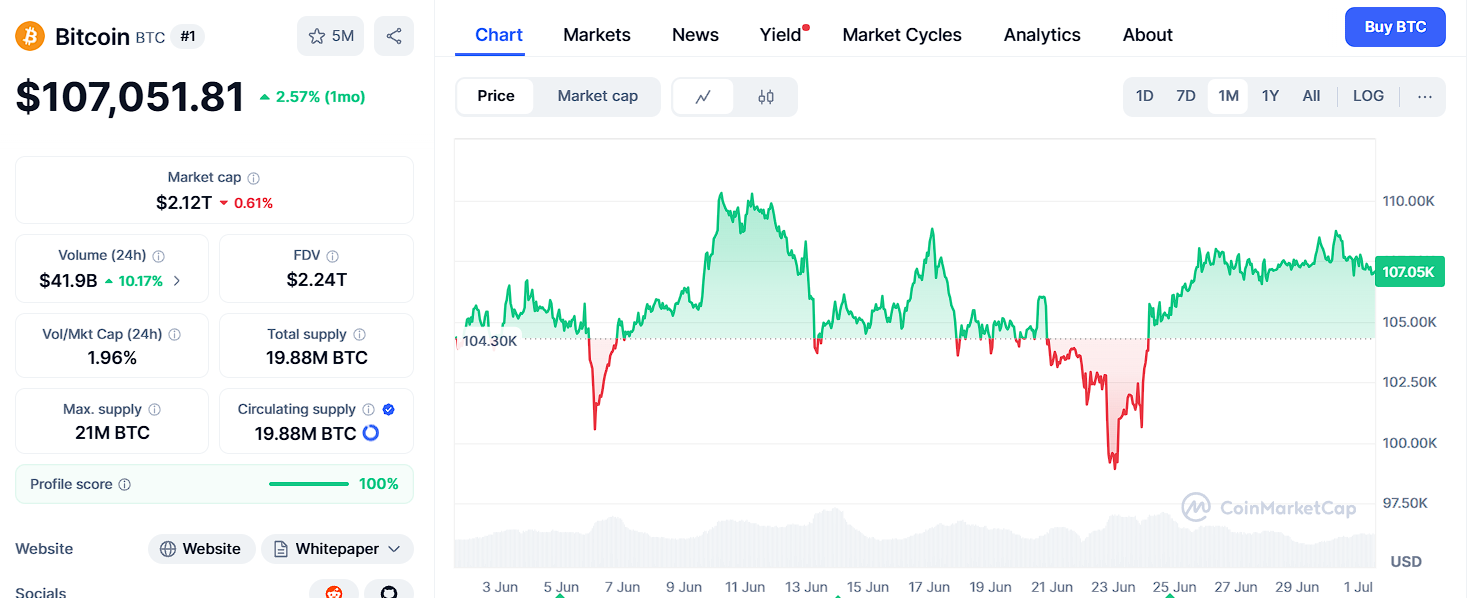Click the document icon on Whitepaper button
1467x598 pixels.
tap(280, 549)
